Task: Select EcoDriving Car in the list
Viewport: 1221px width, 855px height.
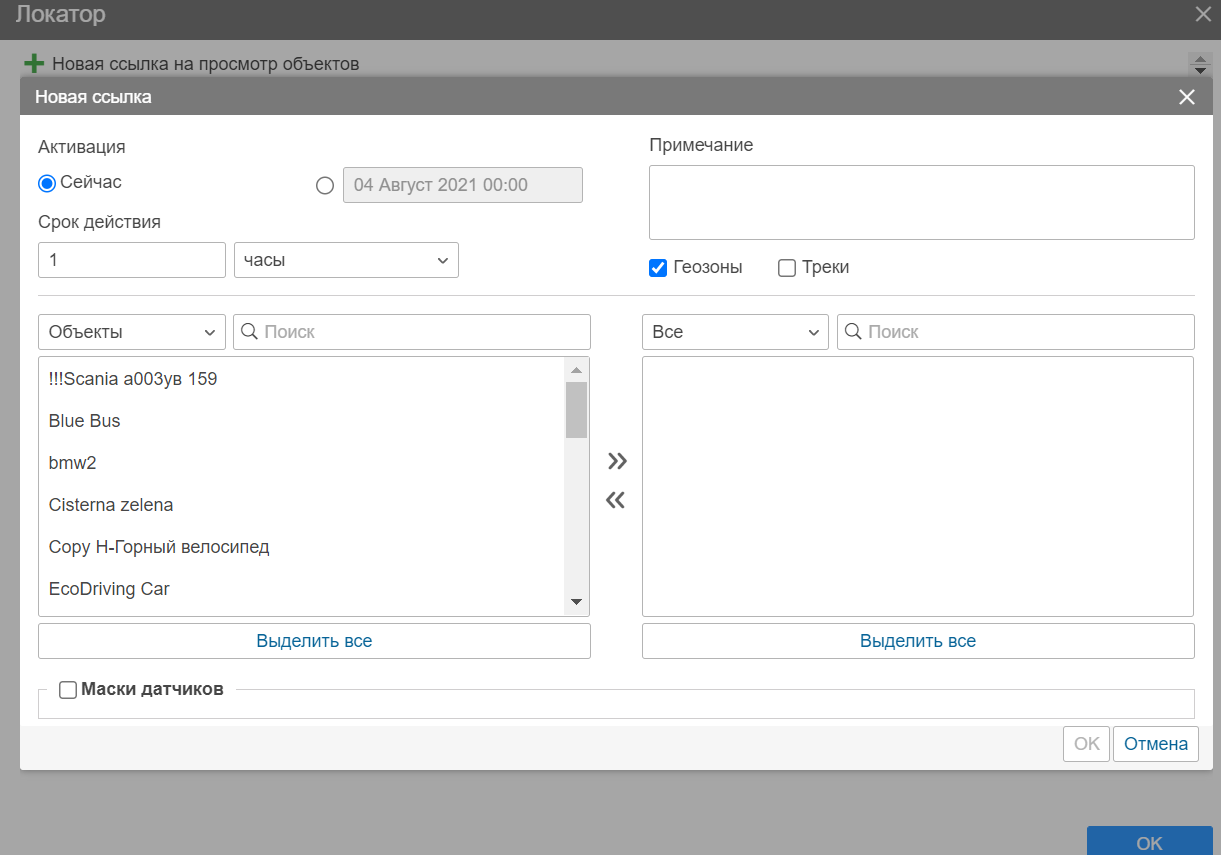Action: point(109,589)
